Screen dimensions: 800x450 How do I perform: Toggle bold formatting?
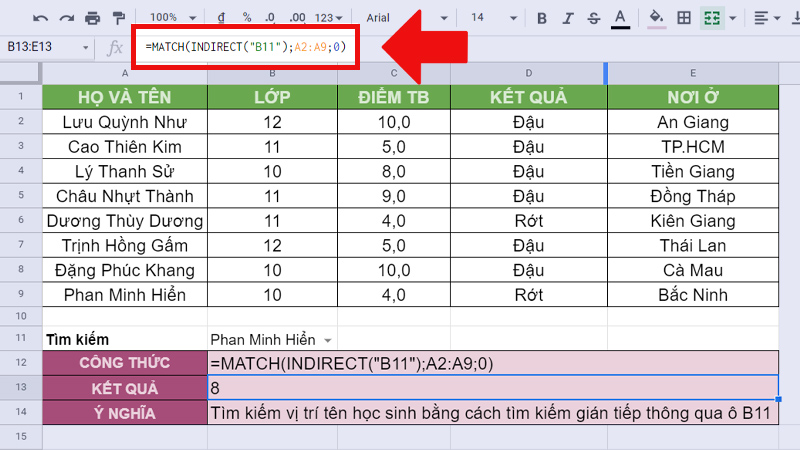(x=542, y=18)
